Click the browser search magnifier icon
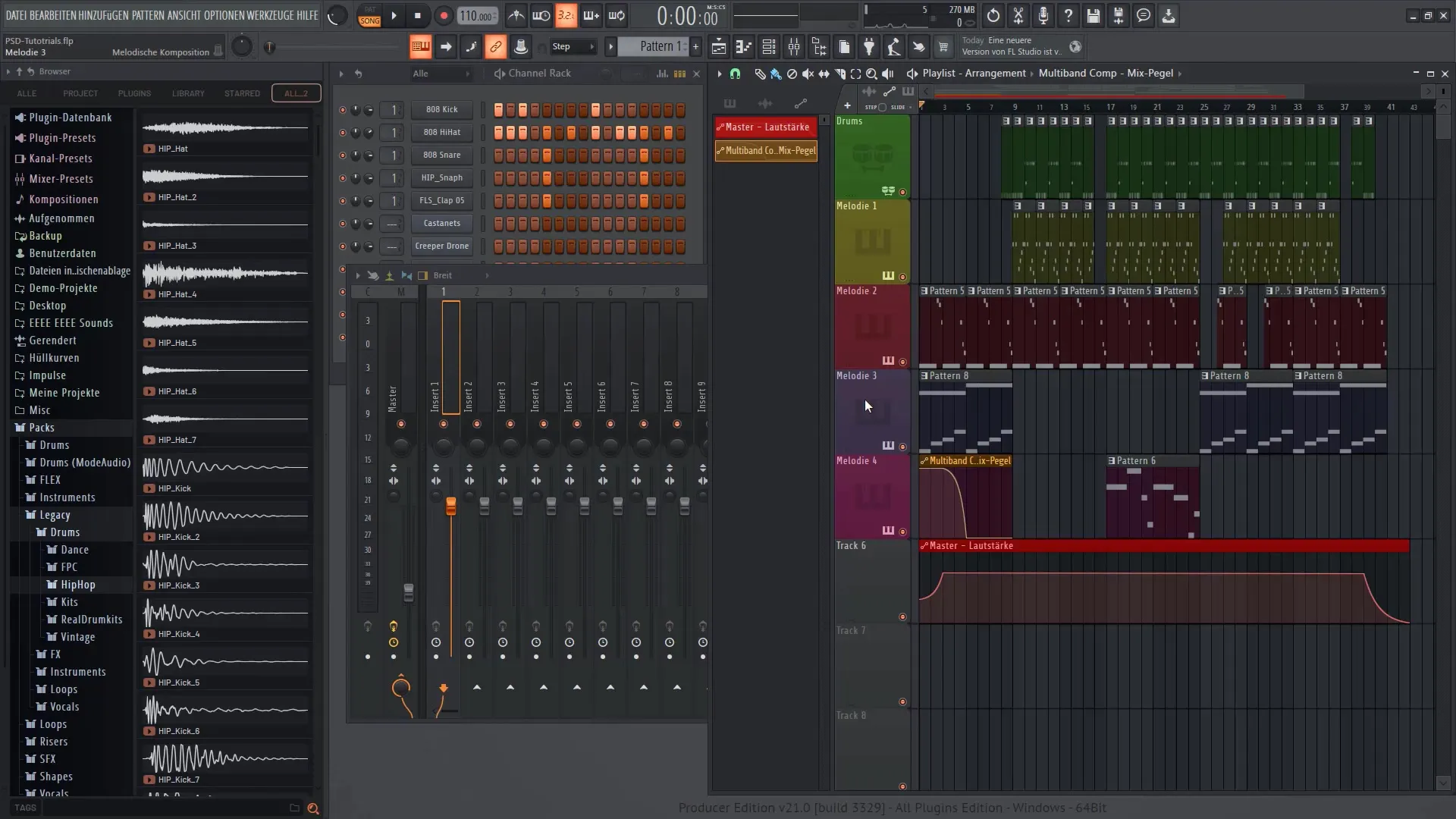 point(313,808)
